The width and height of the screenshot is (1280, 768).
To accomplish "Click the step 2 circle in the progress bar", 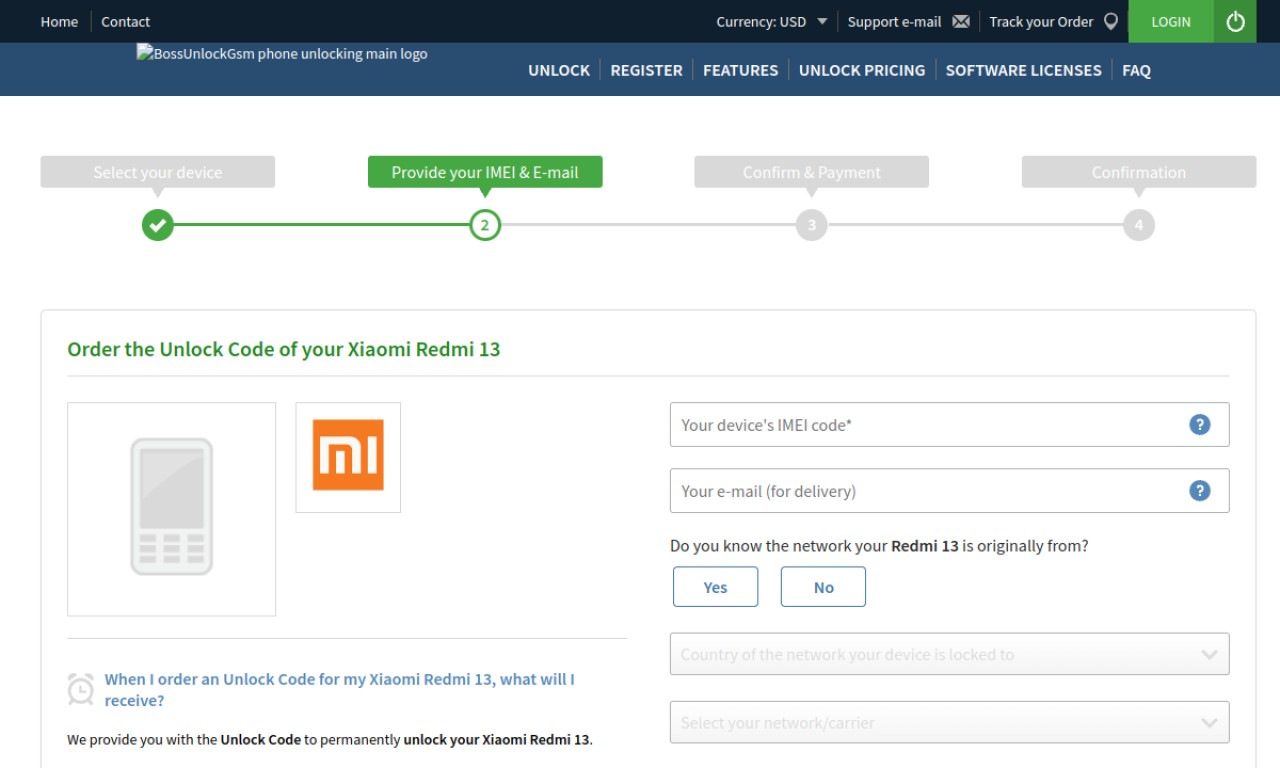I will (485, 225).
